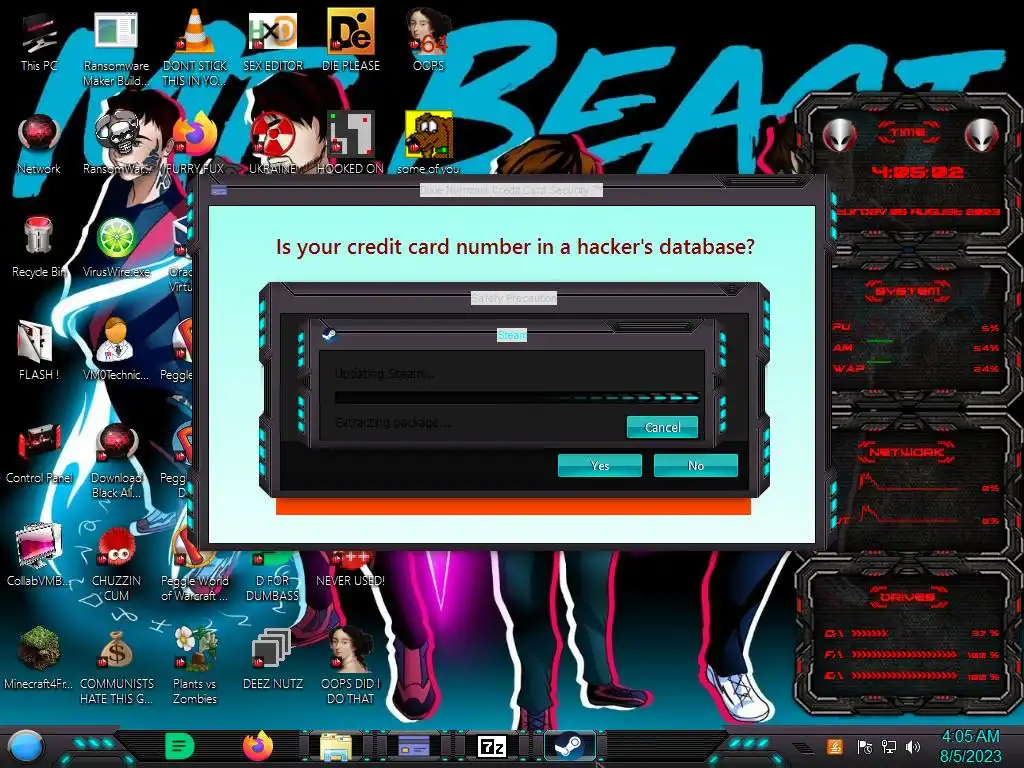Click the Updating Steam progress bar
The height and width of the screenshot is (768, 1024).
pos(517,397)
